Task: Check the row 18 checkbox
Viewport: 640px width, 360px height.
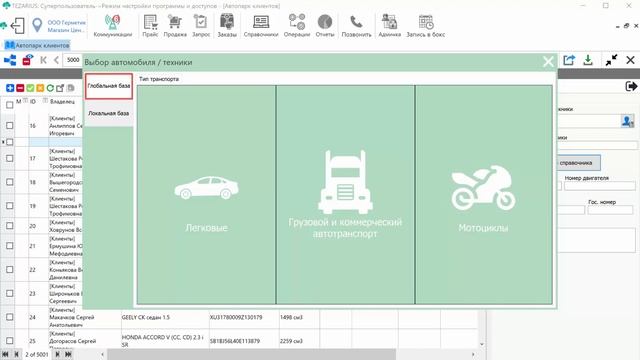Action: [x=9, y=182]
